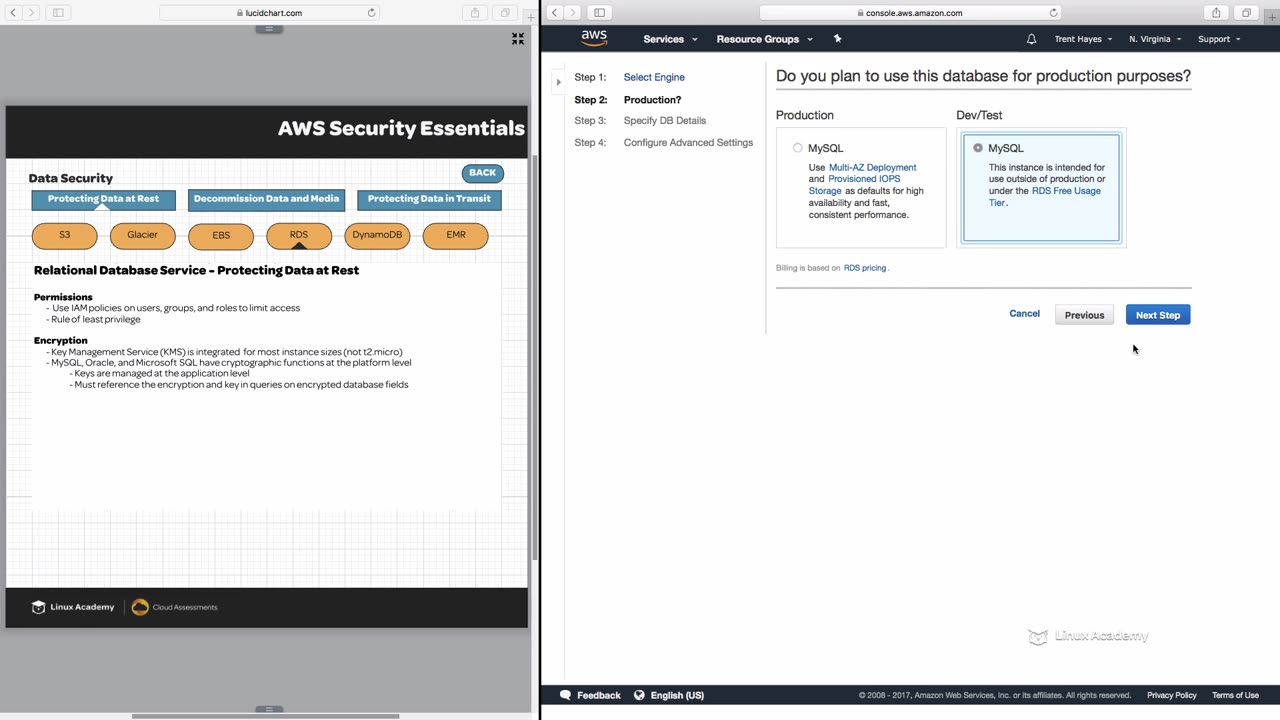Toggle the top handle on the Lucidchart slide
The image size is (1280, 720).
coord(269,30)
